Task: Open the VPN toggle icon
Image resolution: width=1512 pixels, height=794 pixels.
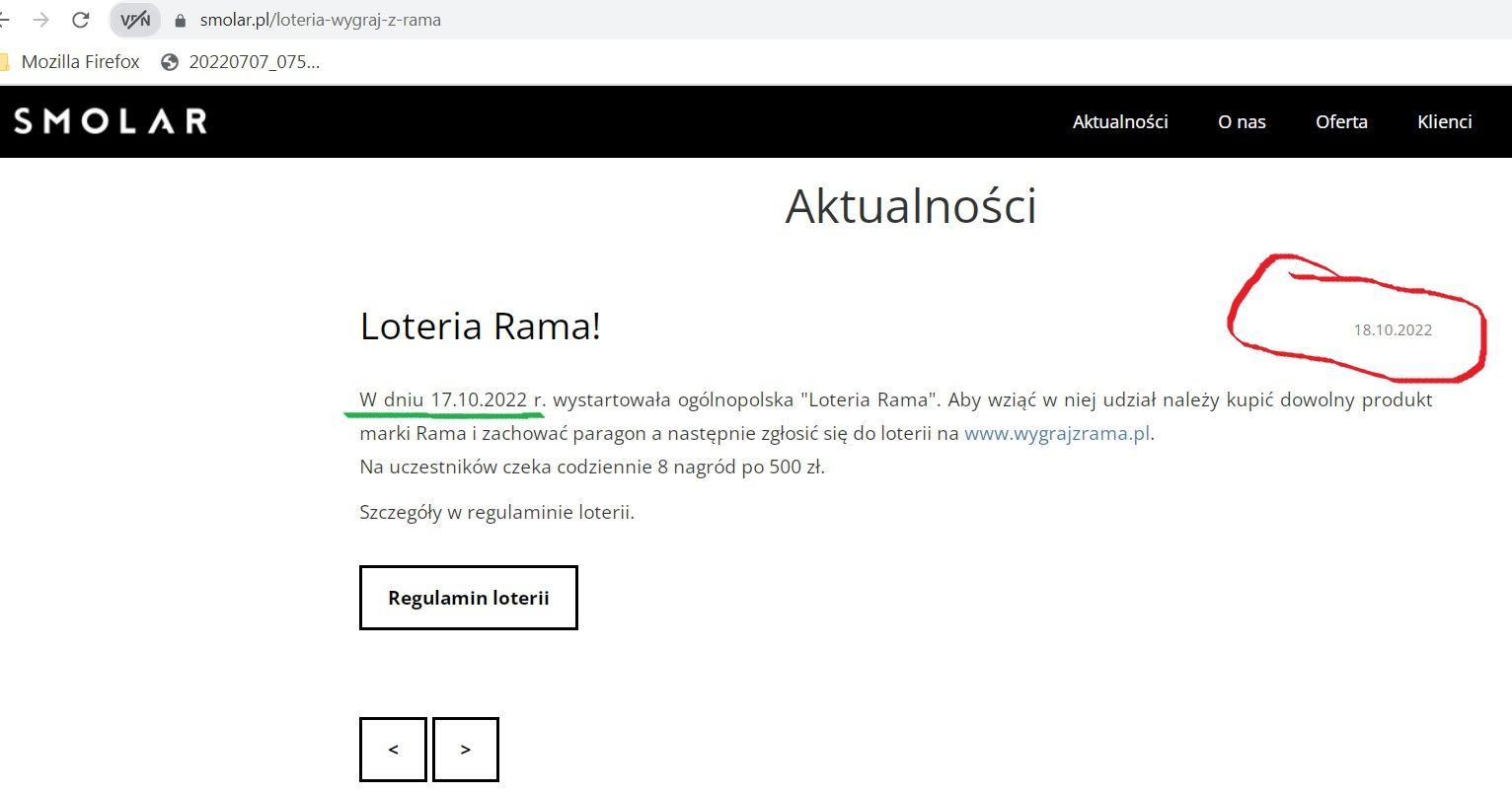Action: [135, 20]
